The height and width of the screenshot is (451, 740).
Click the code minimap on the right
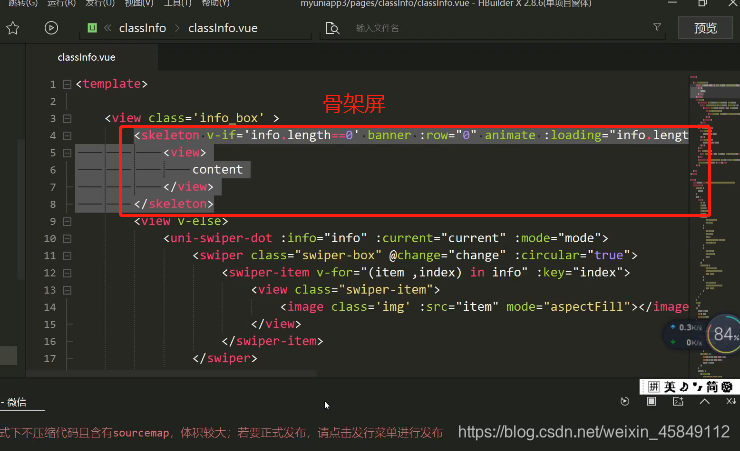[x=714, y=224]
